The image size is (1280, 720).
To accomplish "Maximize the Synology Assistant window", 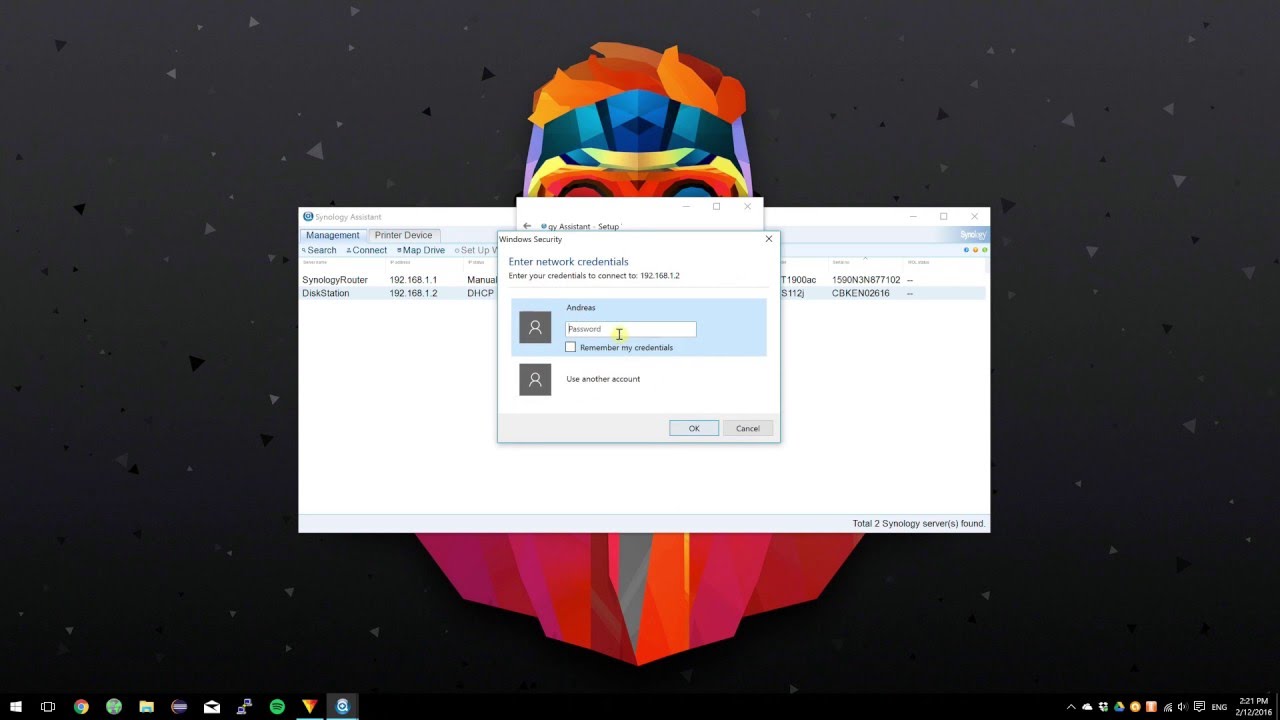I will pos(943,216).
